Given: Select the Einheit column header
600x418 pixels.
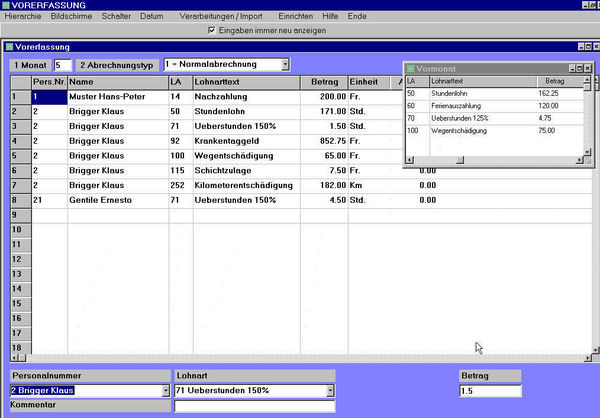Looking at the screenshot, I should click(x=369, y=82).
